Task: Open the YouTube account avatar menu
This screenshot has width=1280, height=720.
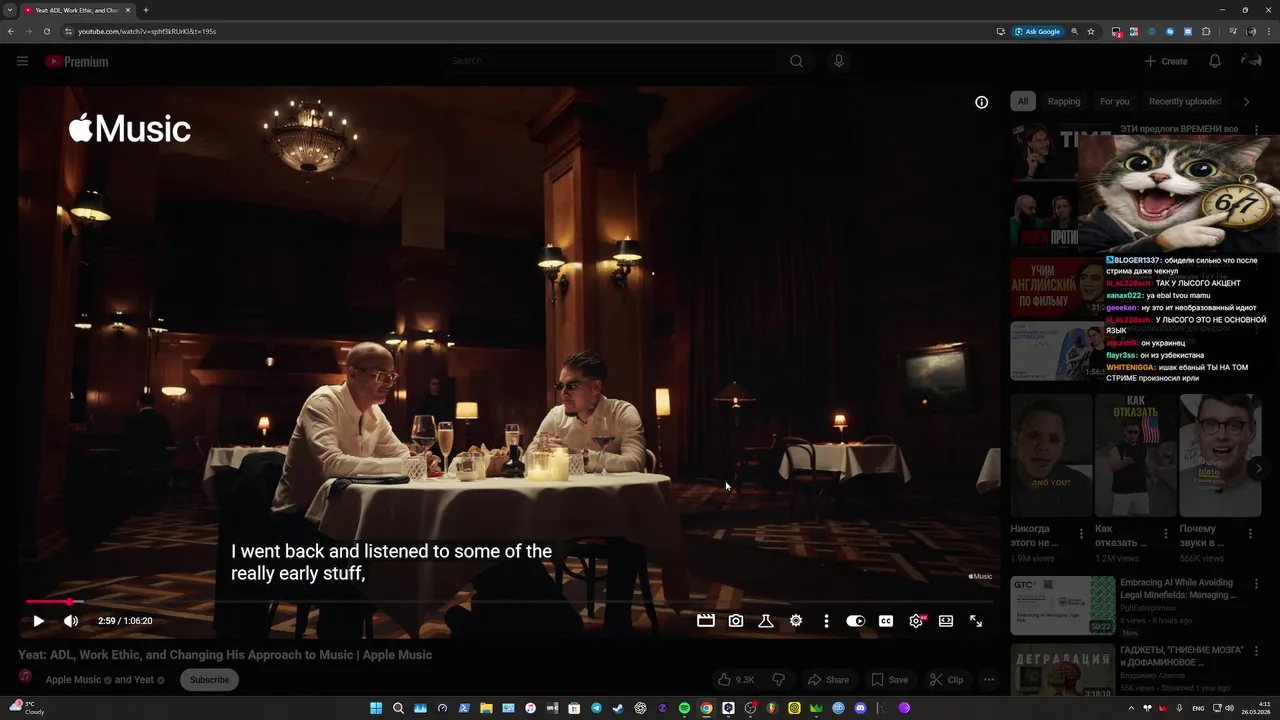Action: tap(1251, 61)
